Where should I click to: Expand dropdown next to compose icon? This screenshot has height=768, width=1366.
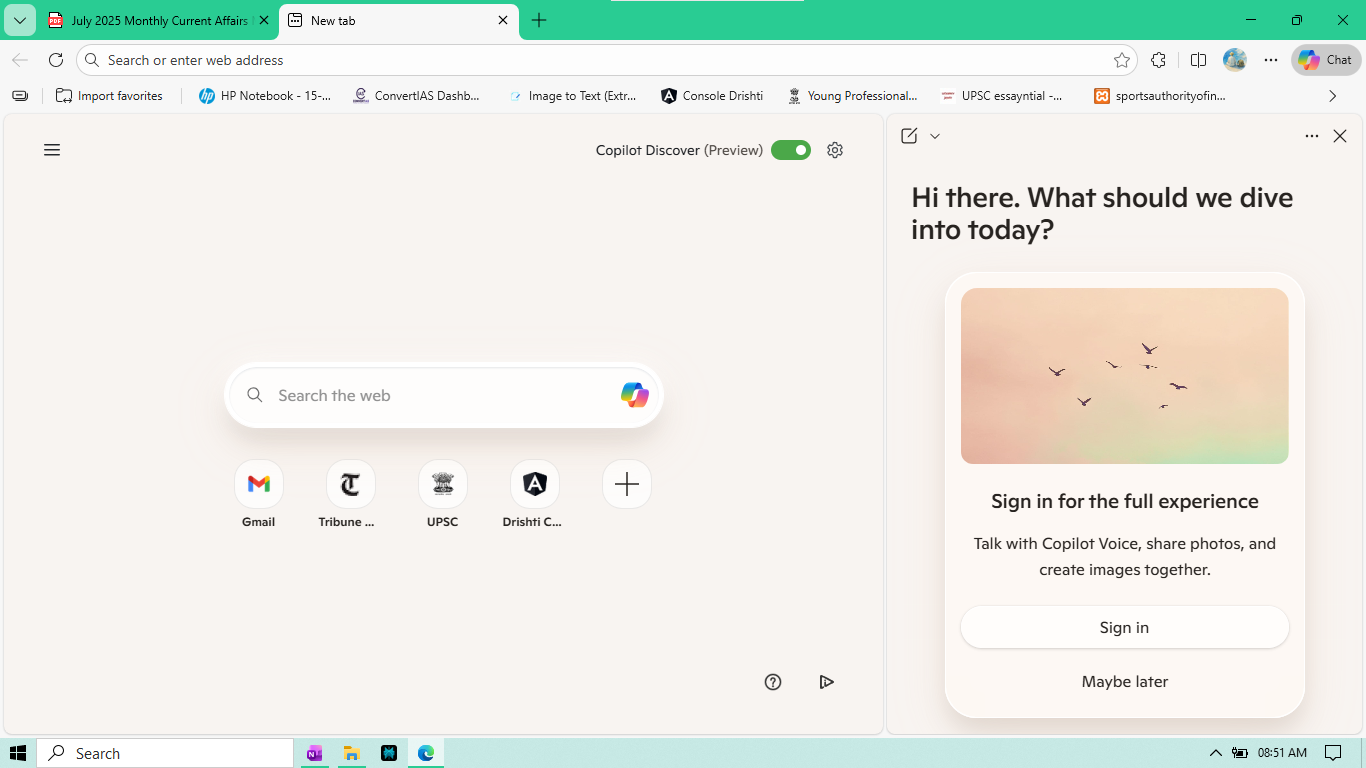[x=935, y=136]
